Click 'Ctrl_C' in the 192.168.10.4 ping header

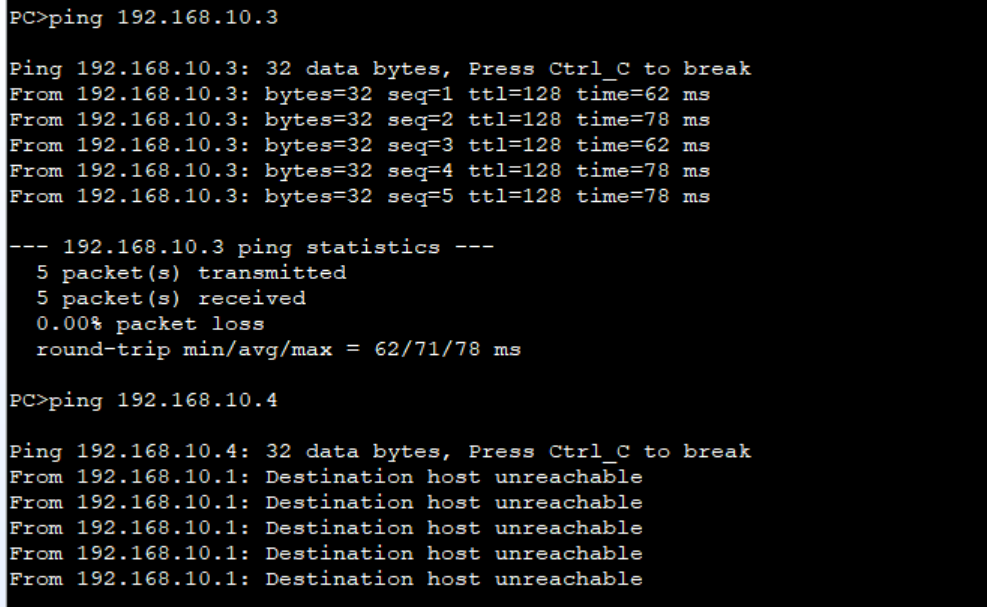pyautogui.click(x=589, y=451)
